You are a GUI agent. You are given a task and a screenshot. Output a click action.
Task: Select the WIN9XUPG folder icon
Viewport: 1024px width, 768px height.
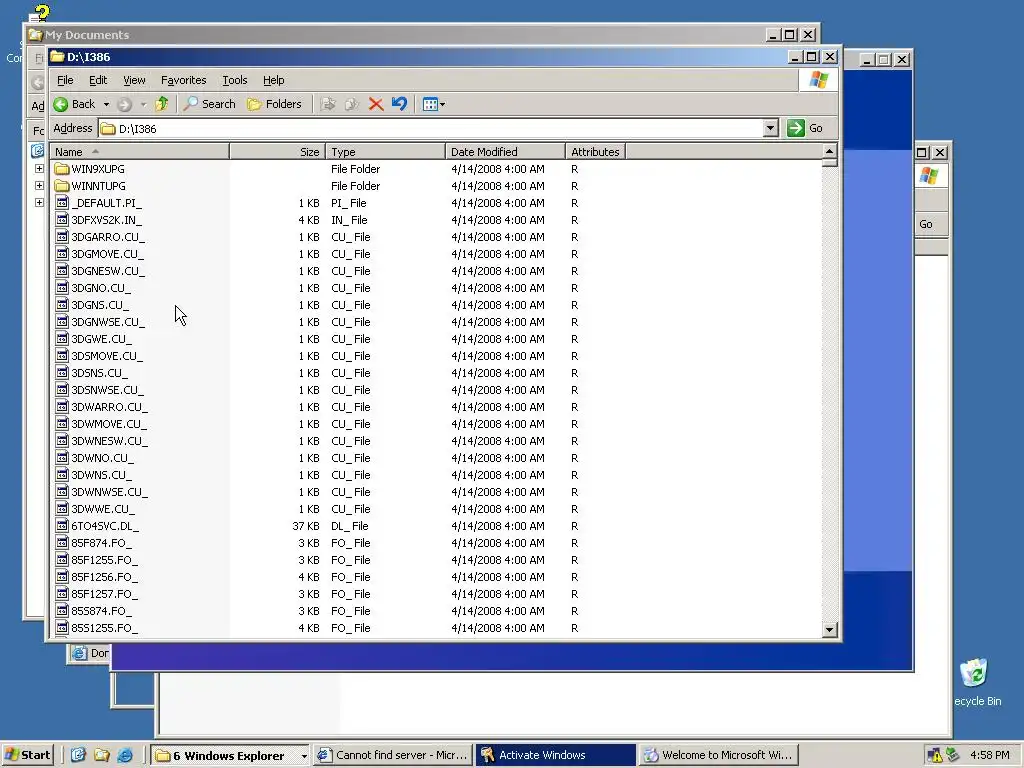(x=62, y=168)
